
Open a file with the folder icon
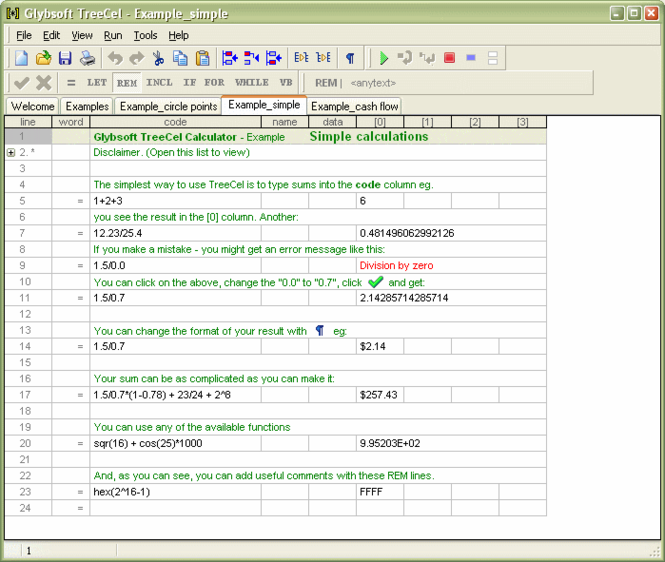tap(43, 58)
